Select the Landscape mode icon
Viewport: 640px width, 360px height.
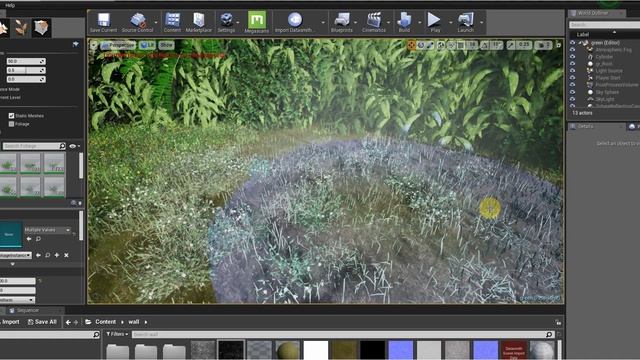pos(4,28)
